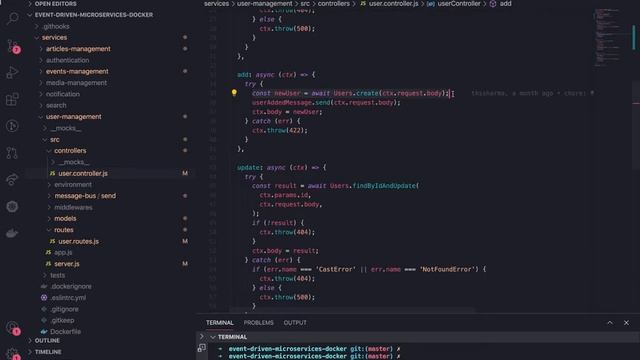Open server.js file

[x=67, y=264]
